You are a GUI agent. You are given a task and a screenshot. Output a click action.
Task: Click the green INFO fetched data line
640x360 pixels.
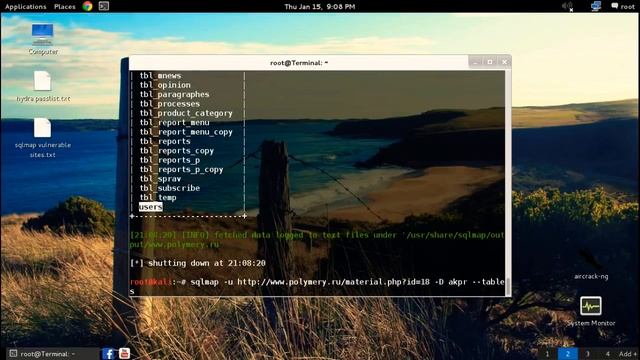pyautogui.click(x=317, y=240)
